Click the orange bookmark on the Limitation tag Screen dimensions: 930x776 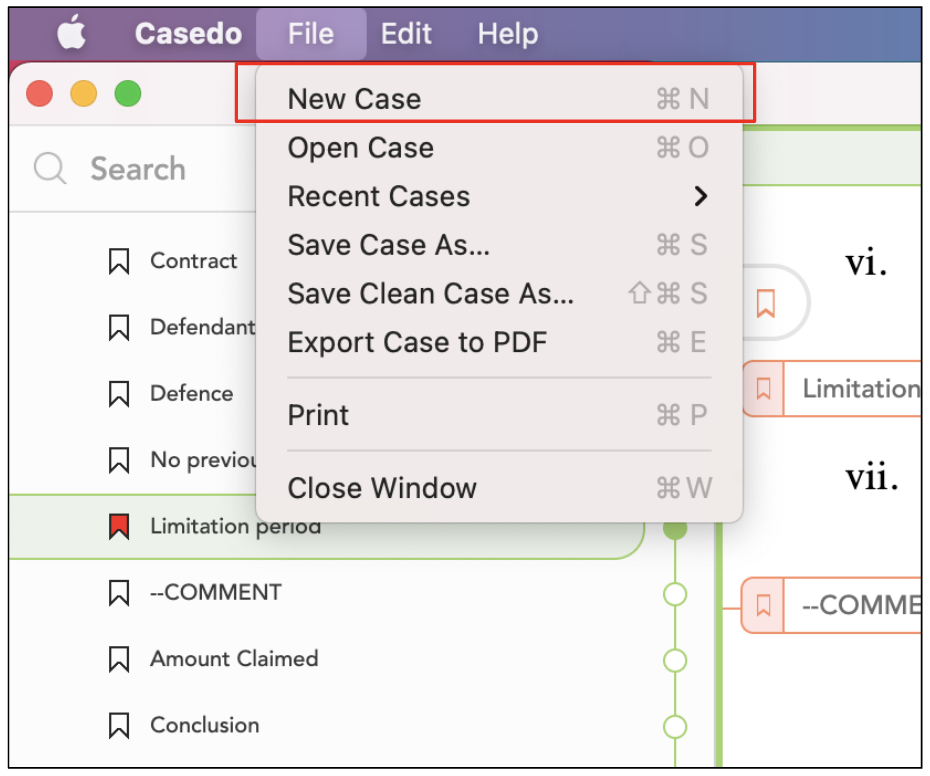coord(763,389)
